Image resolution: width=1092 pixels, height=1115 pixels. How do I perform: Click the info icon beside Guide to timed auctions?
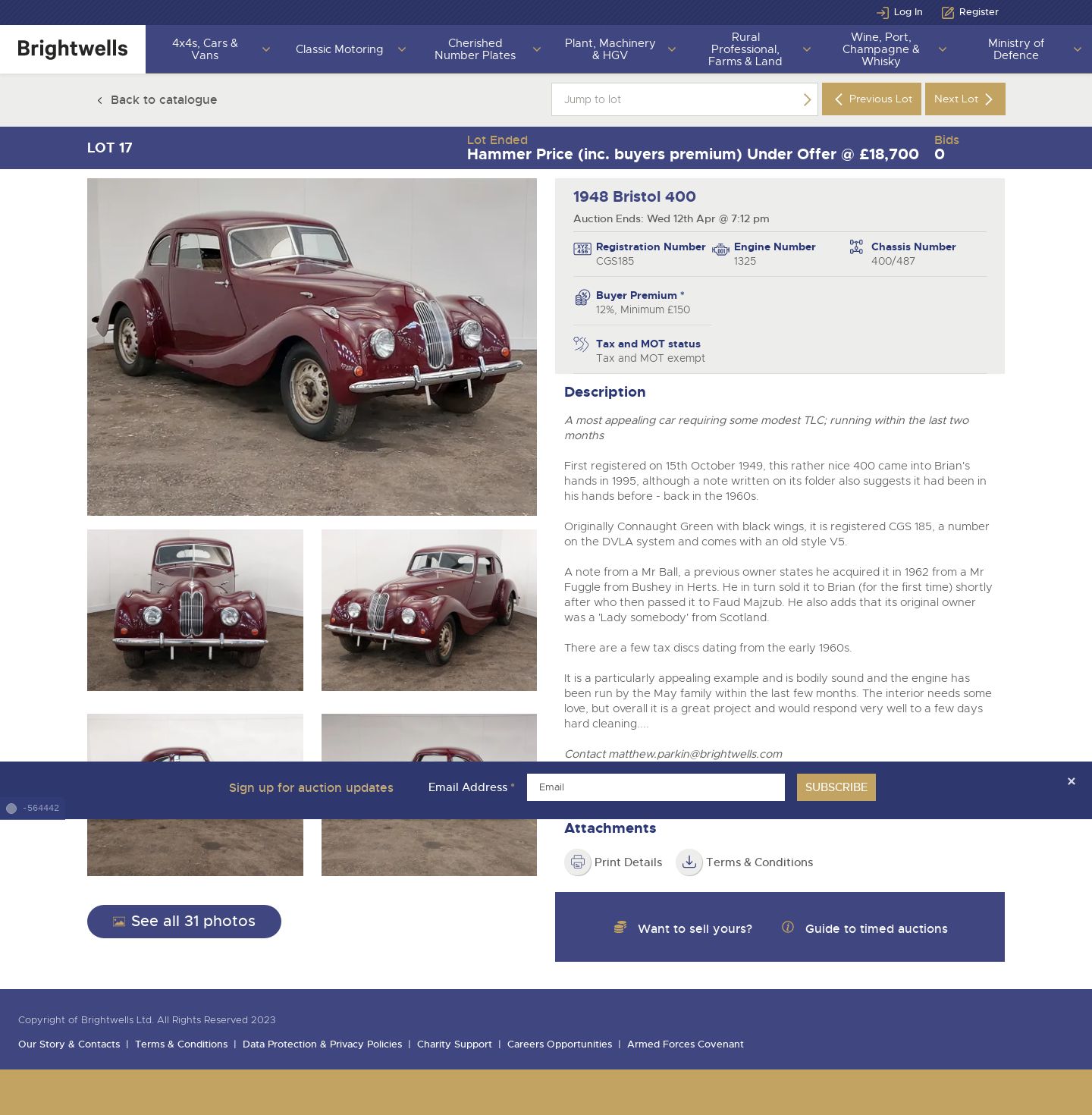[x=788, y=927]
